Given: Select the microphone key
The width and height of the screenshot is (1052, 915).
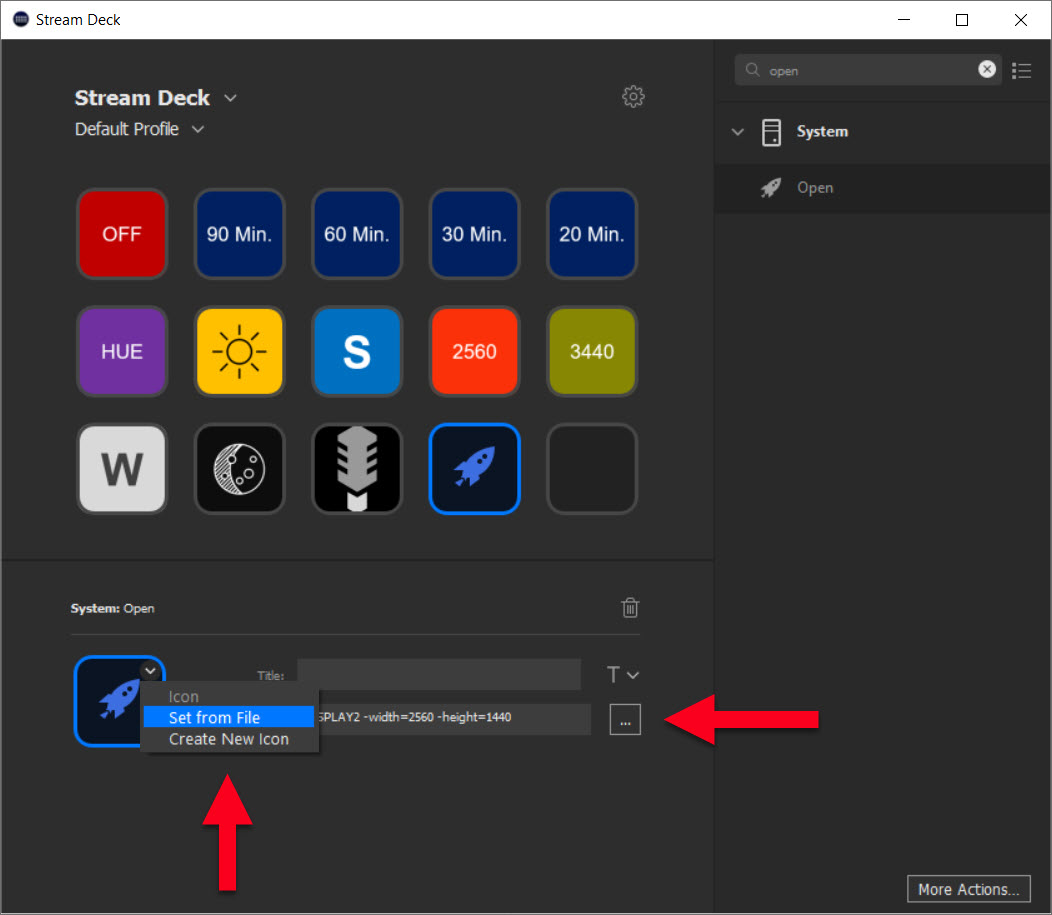Looking at the screenshot, I should click(357, 468).
